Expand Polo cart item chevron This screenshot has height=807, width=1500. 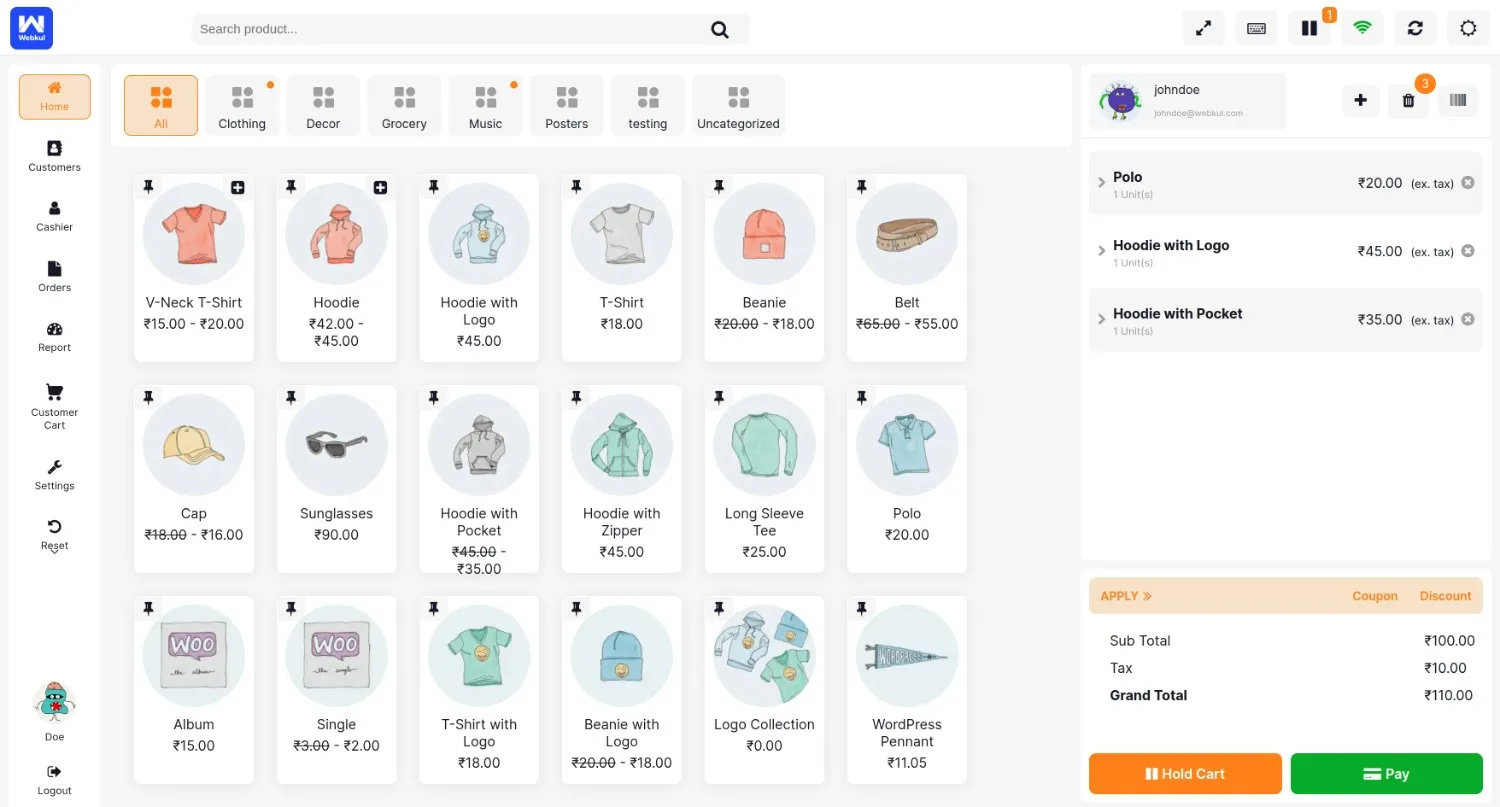(1101, 182)
